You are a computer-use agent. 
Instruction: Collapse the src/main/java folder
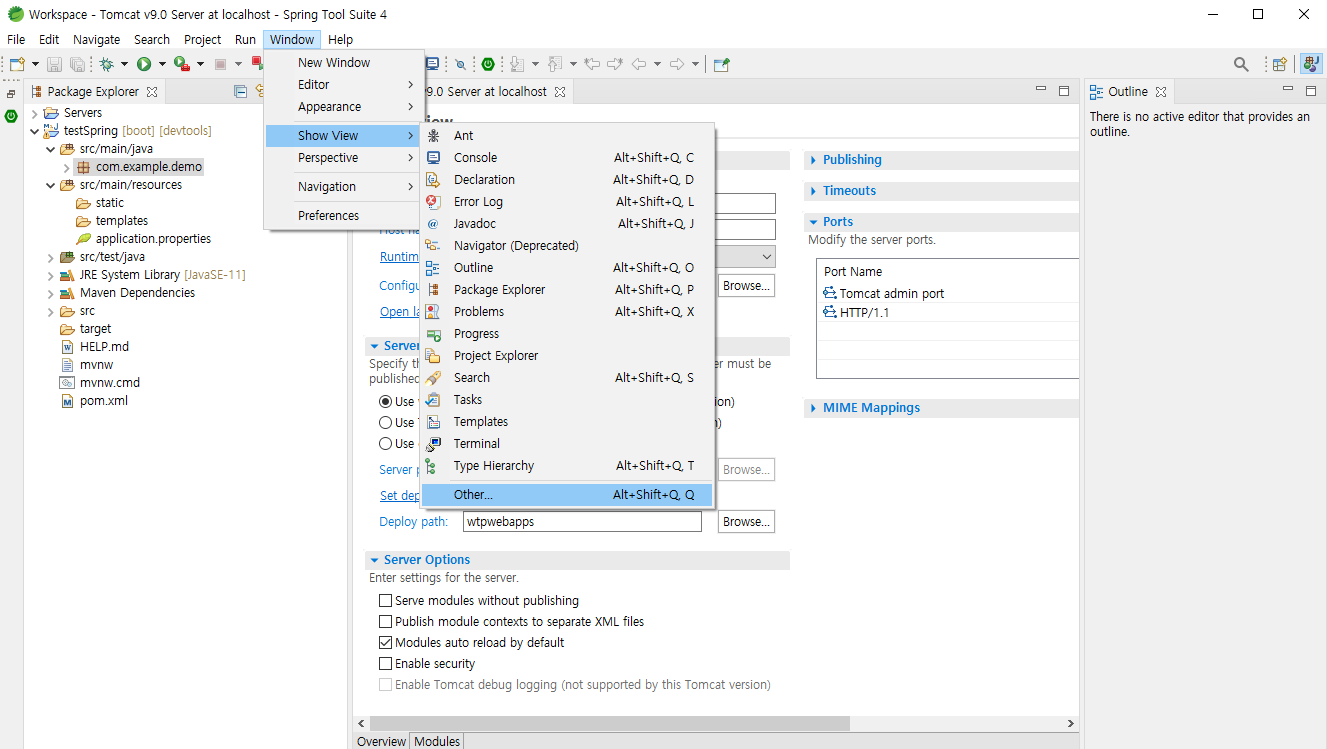click(x=51, y=149)
